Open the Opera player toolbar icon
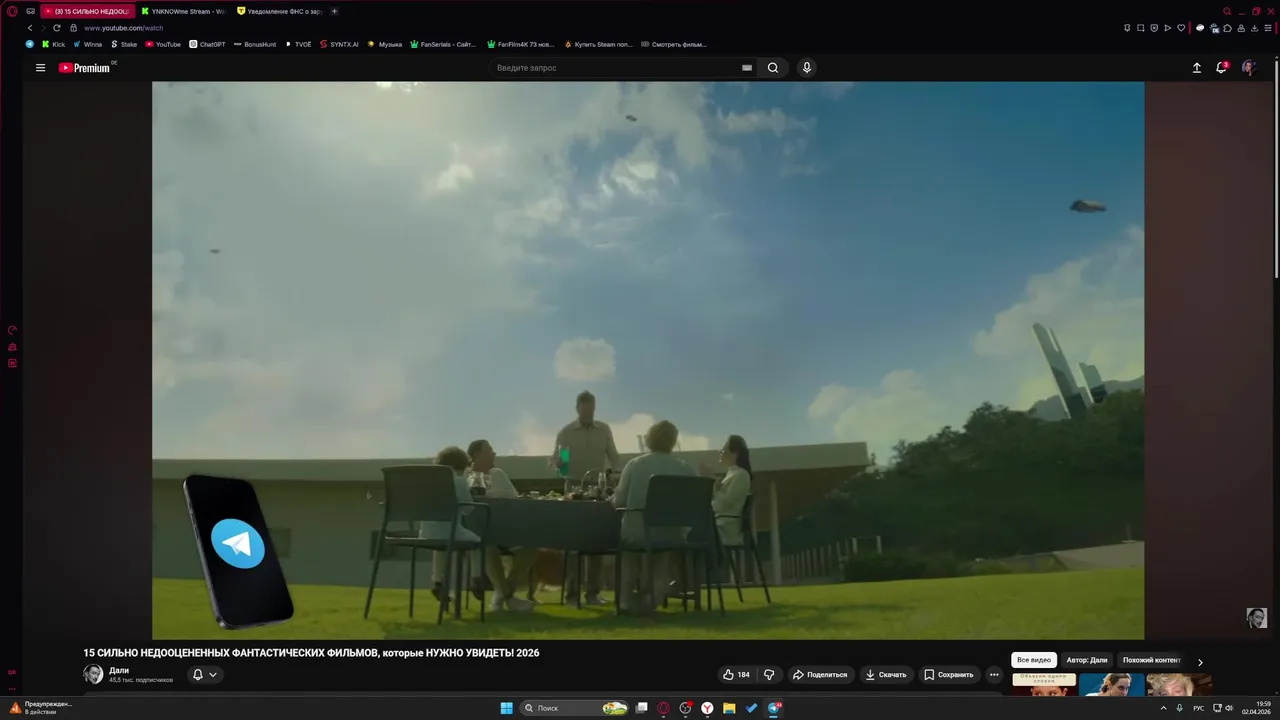Image resolution: width=1280 pixels, height=720 pixels. [1167, 28]
